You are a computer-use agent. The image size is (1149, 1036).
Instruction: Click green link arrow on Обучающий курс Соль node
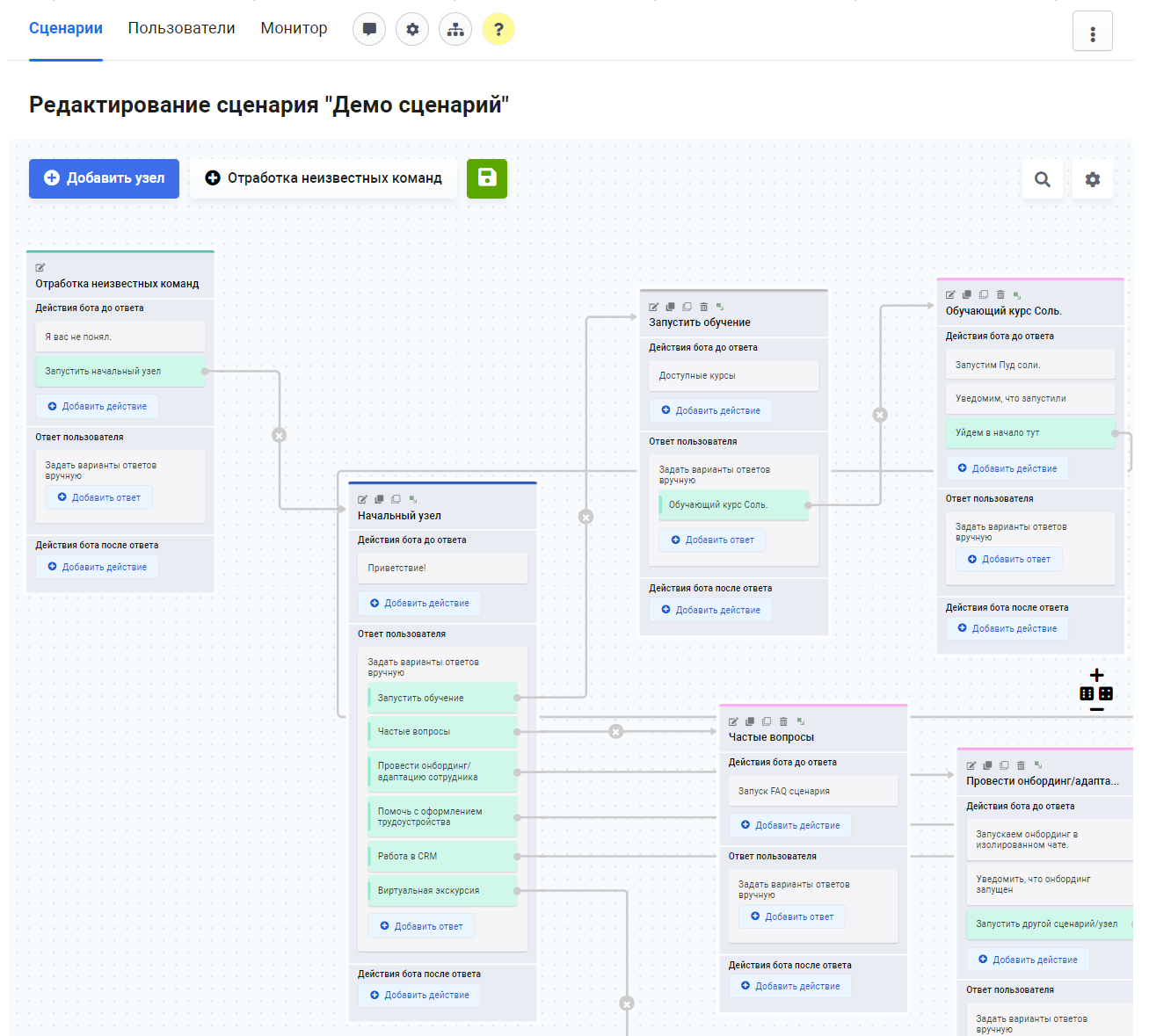(1017, 295)
